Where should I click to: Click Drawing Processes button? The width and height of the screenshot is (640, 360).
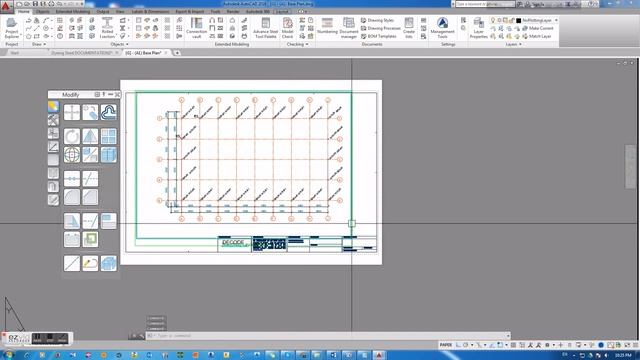380,28
